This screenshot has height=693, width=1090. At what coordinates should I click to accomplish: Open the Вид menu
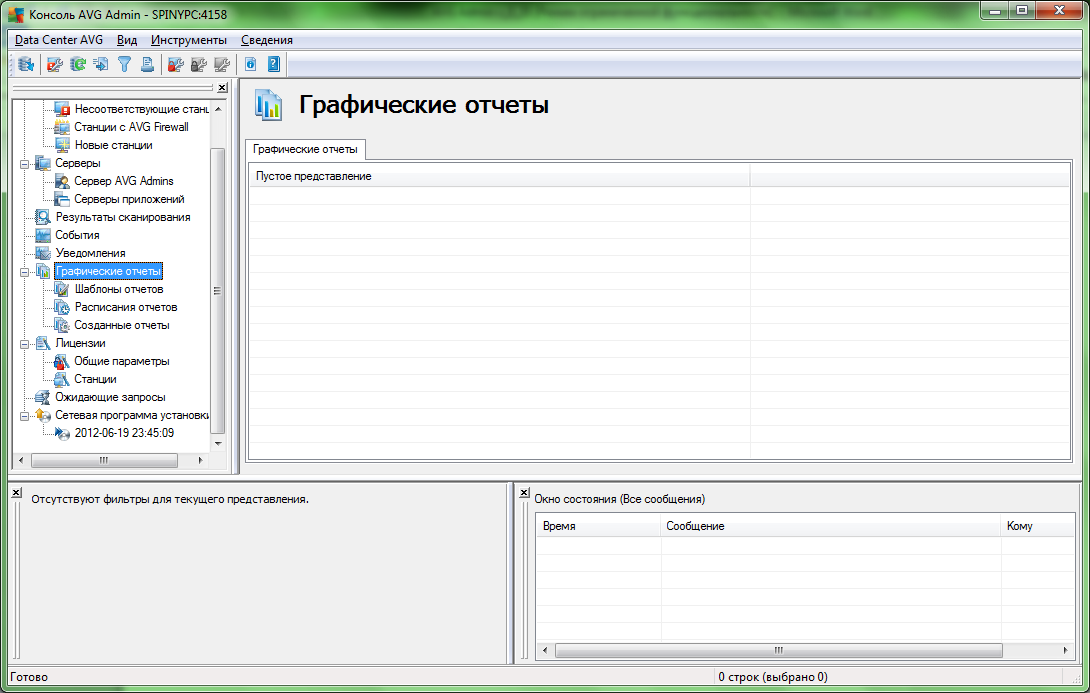[x=127, y=40]
